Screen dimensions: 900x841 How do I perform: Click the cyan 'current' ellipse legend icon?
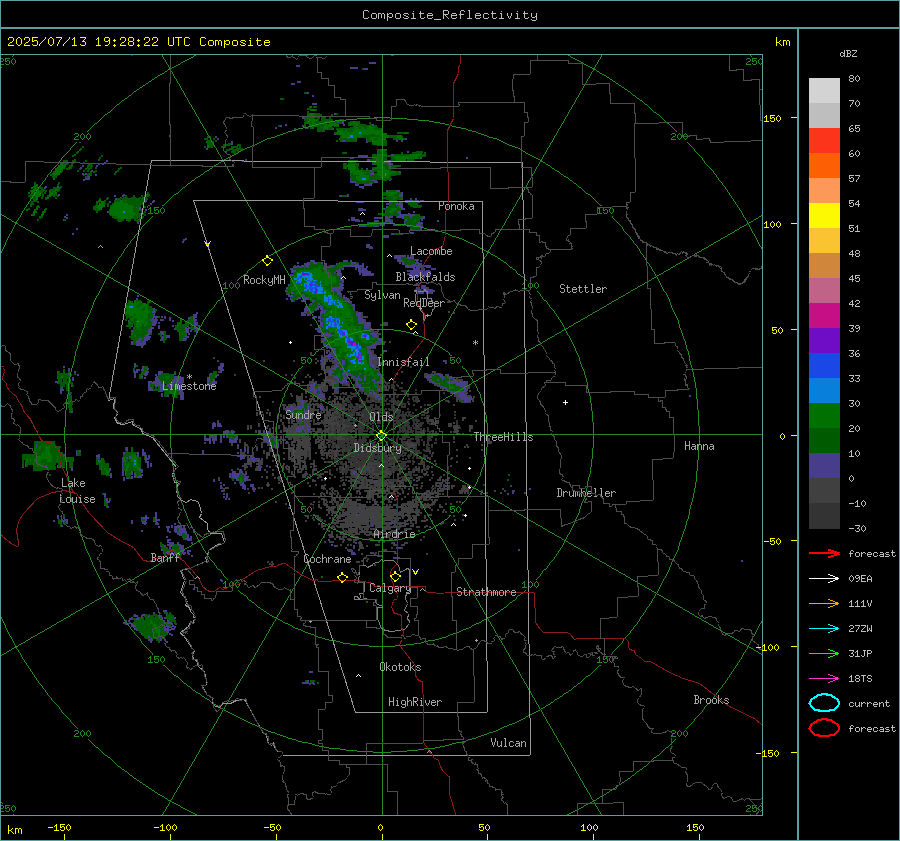pos(824,703)
